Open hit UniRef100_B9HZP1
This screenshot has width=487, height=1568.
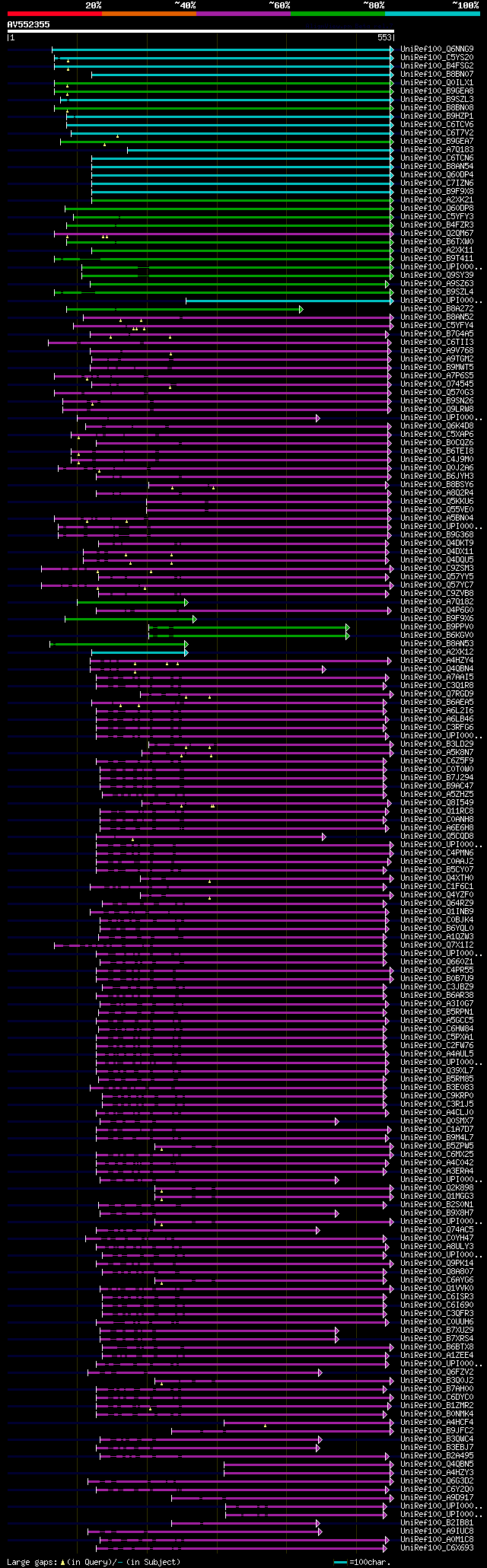pyautogui.click(x=437, y=116)
